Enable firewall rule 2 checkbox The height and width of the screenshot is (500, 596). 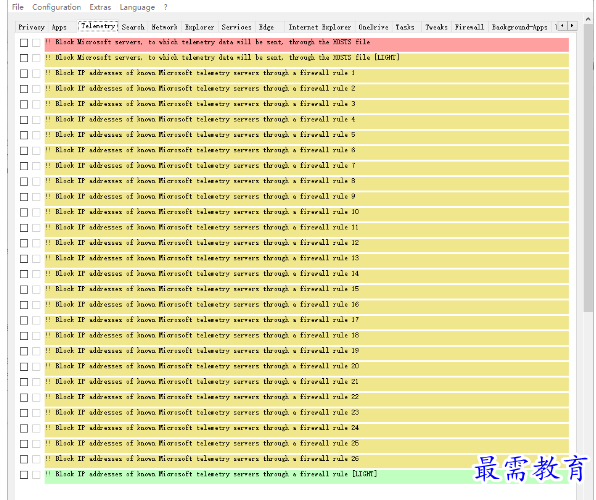24,89
